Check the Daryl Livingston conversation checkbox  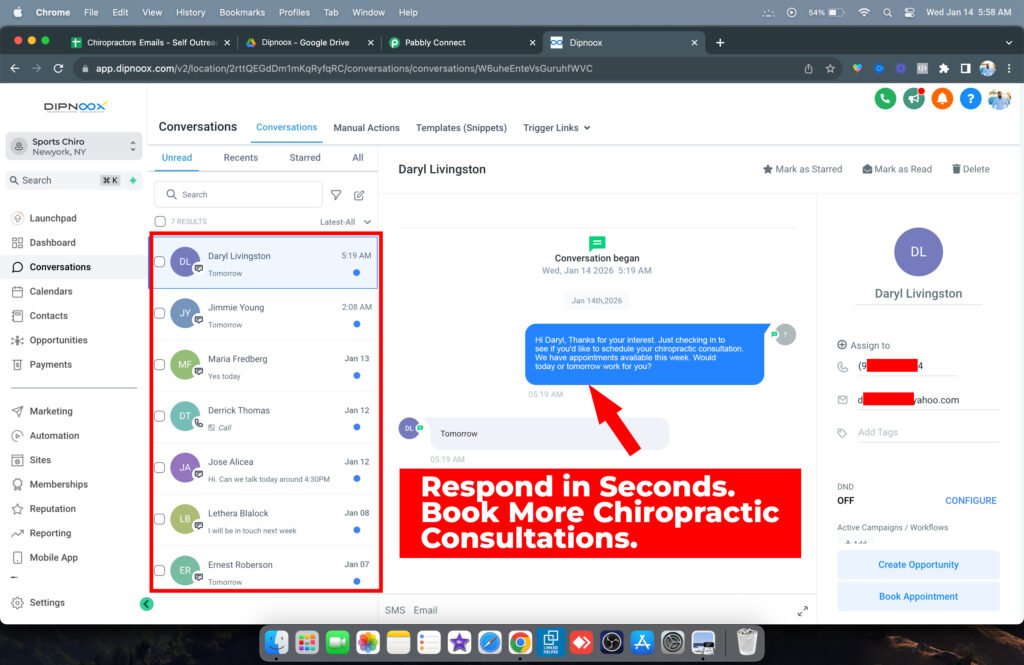point(159,262)
